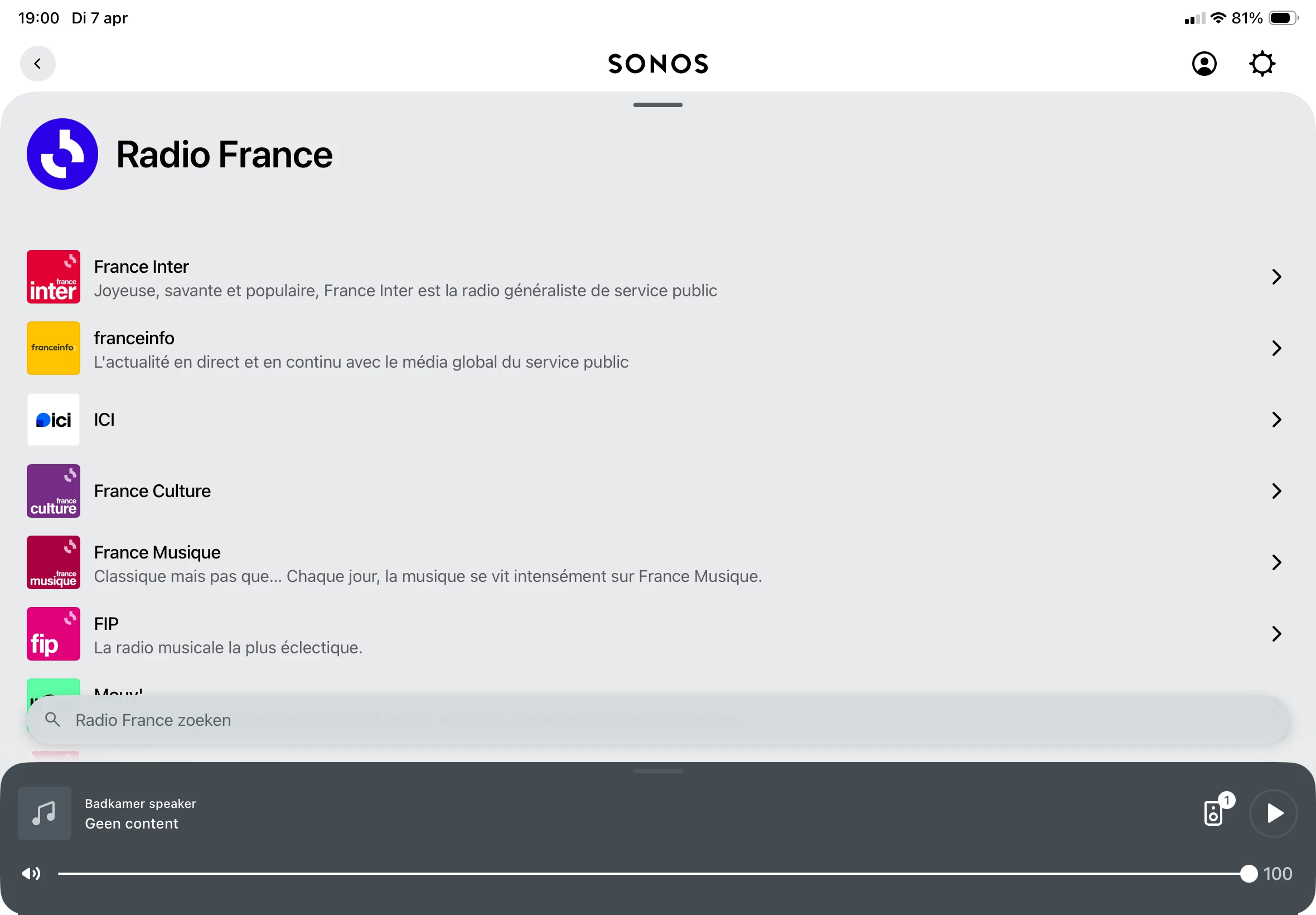
Task: Open France Musique station entry
Action: 157,553
